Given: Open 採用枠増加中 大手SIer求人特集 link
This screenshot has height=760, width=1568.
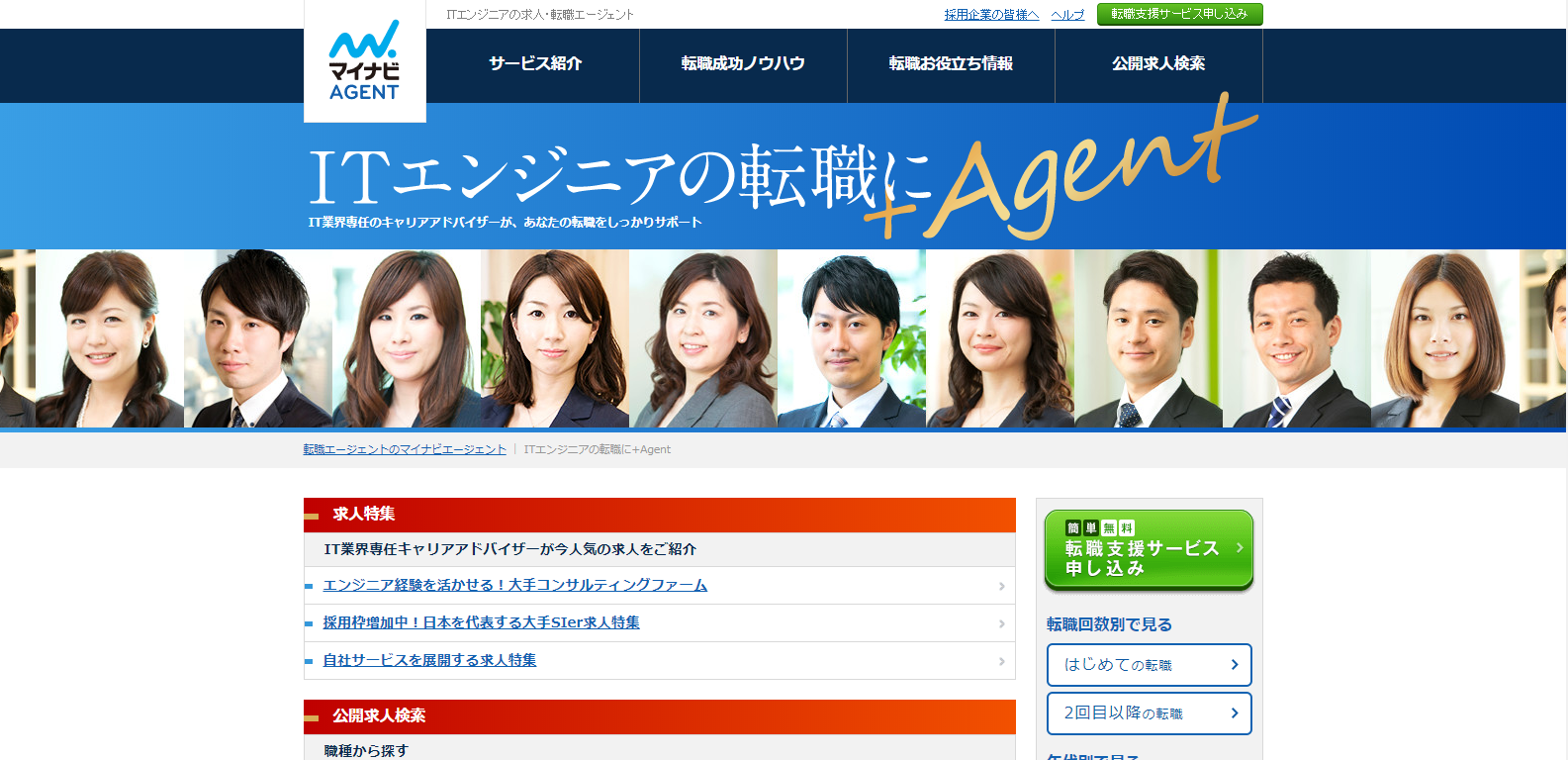Looking at the screenshot, I should pyautogui.click(x=481, y=622).
